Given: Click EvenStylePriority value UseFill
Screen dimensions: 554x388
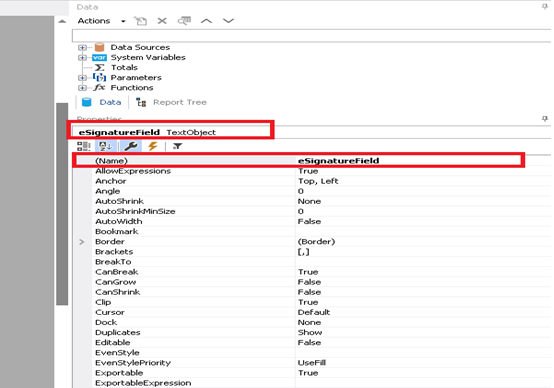Looking at the screenshot, I should click(312, 363).
